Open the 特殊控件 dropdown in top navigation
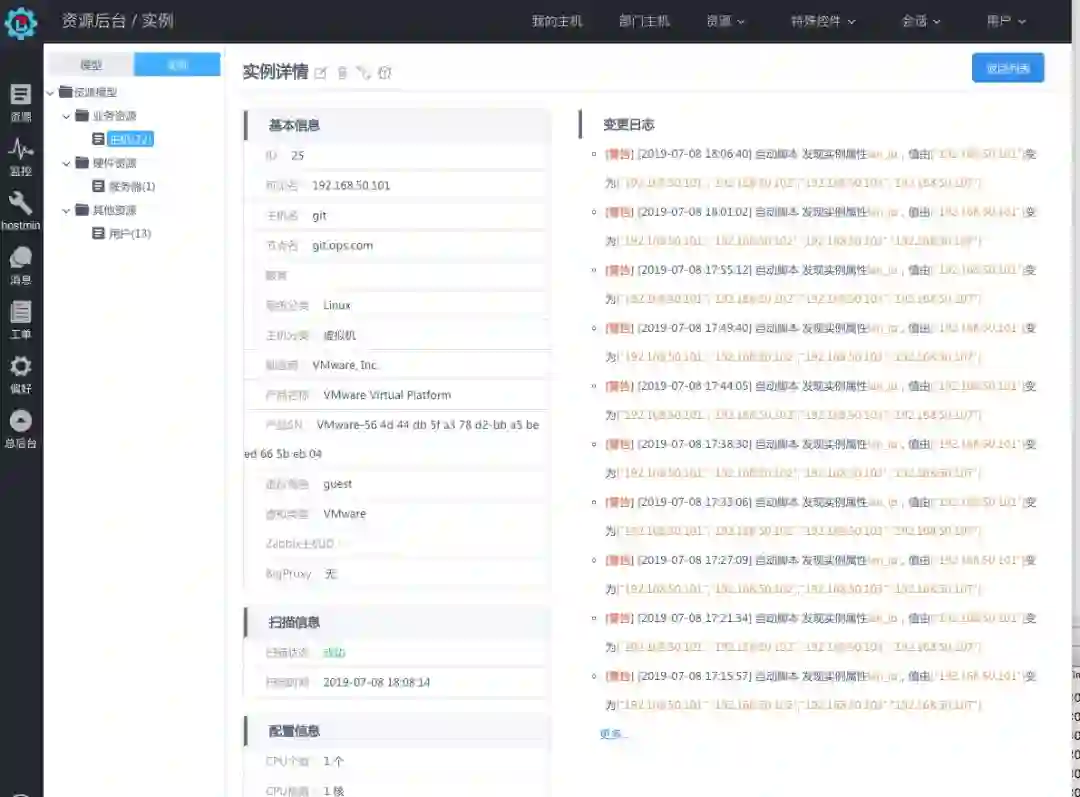Screen dimensions: 1080x797 point(823,21)
